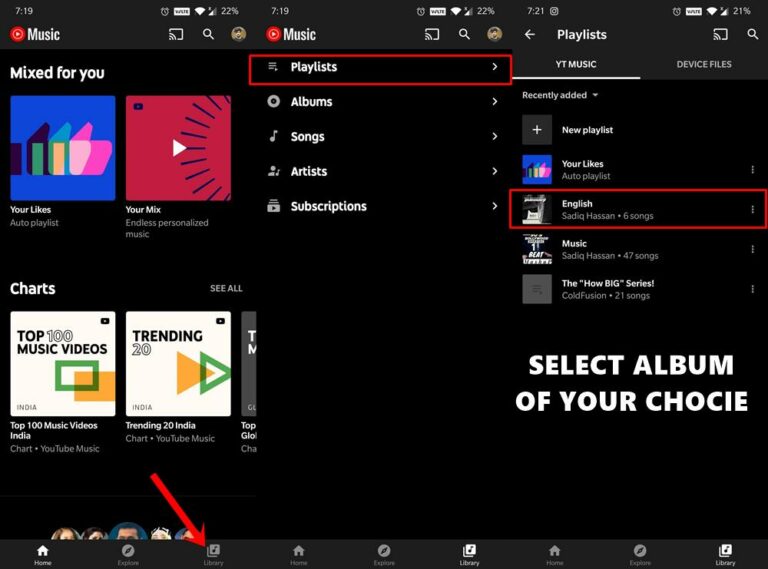Open English playlist by Sadiq Hassan
The width and height of the screenshot is (768, 569).
click(x=638, y=209)
